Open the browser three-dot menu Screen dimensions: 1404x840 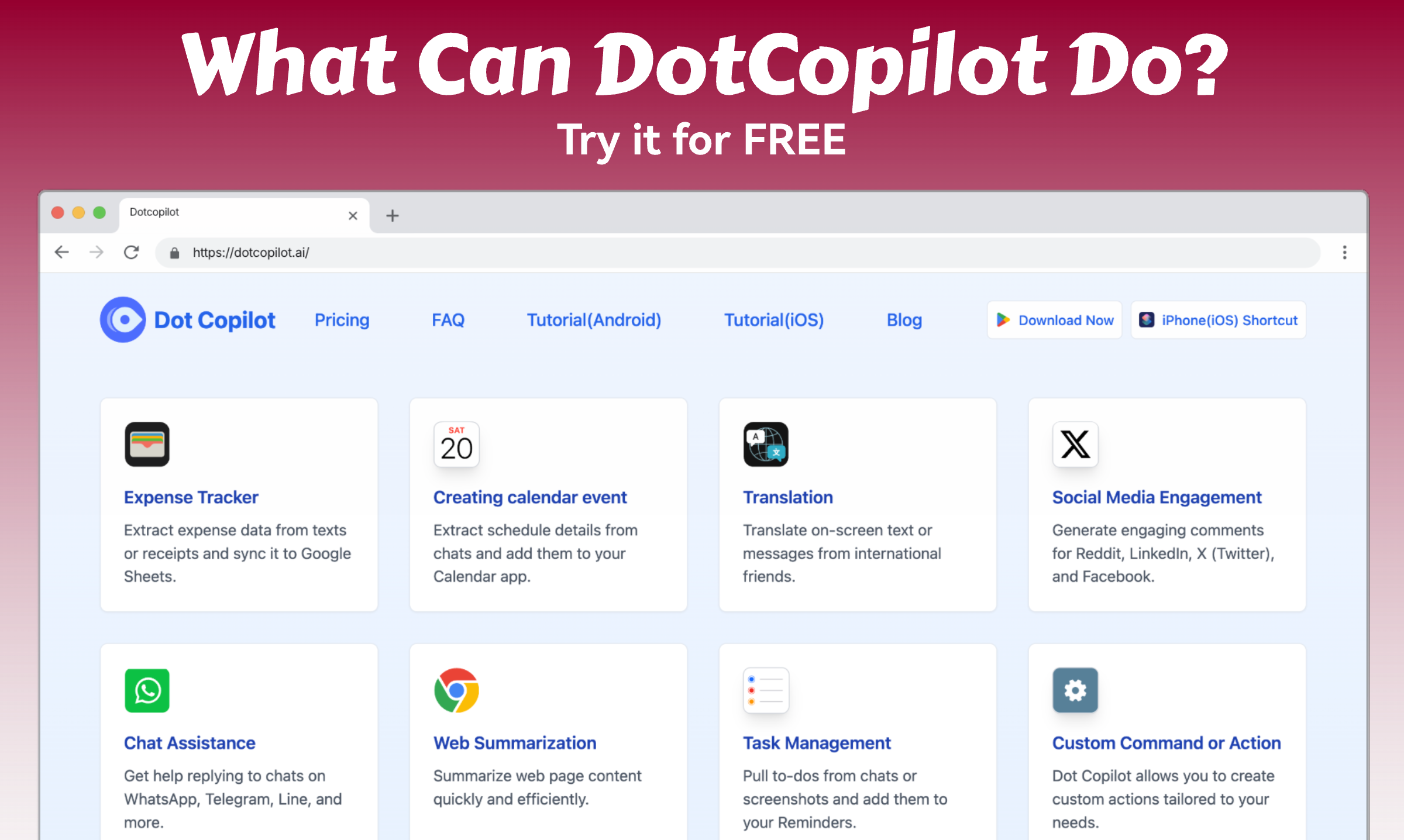(1344, 252)
